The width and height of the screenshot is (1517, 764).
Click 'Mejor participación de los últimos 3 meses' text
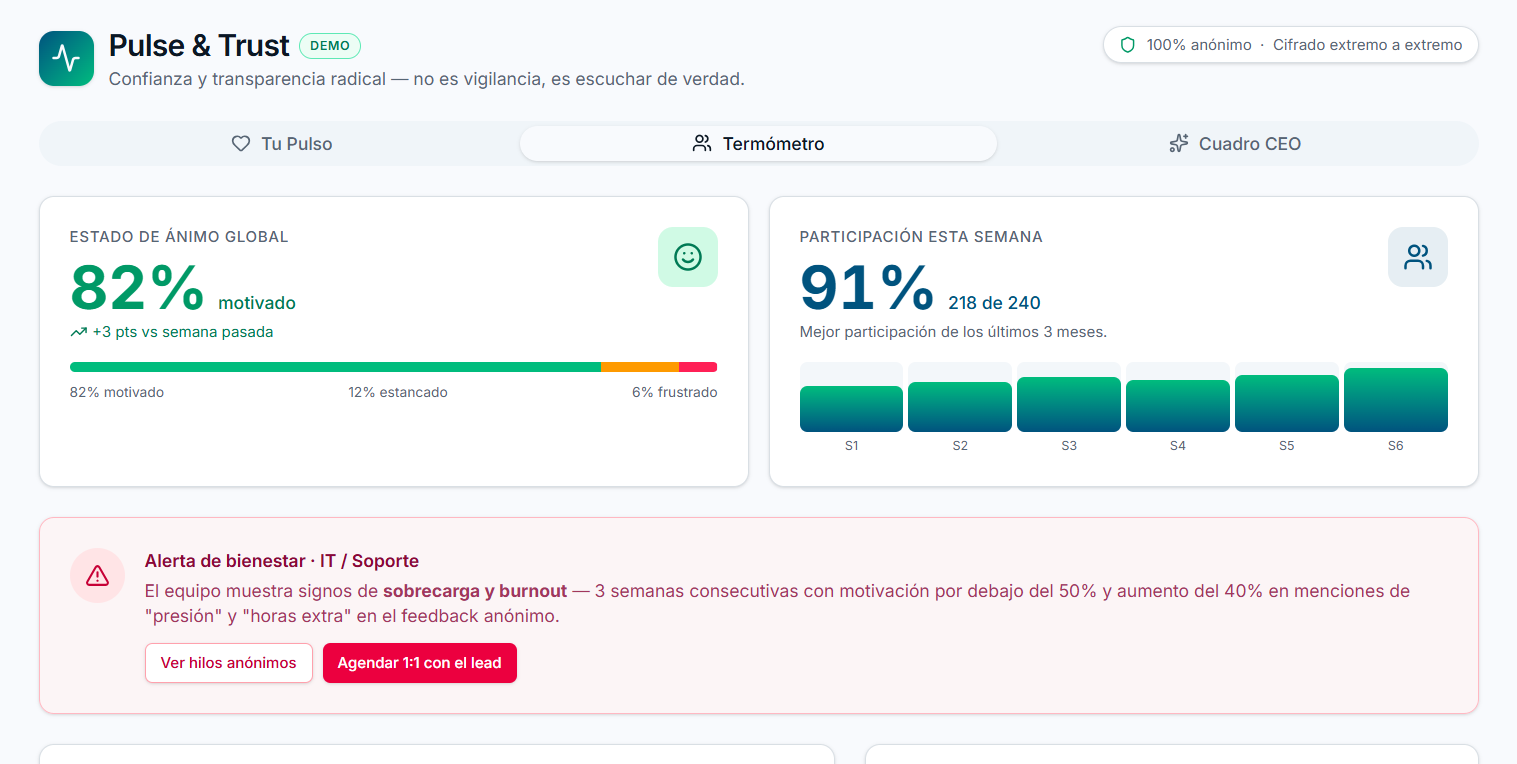click(954, 332)
